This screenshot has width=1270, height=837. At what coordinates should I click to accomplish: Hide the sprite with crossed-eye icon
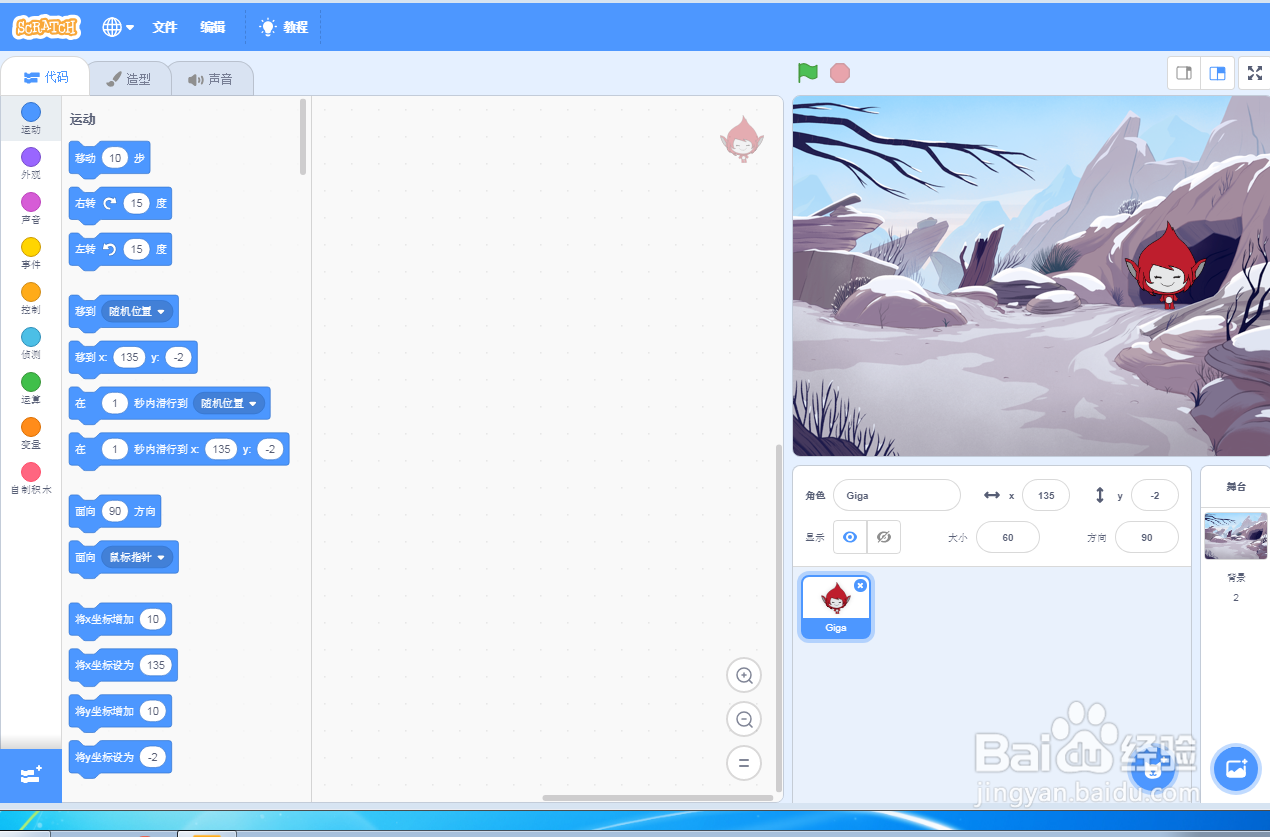point(884,537)
